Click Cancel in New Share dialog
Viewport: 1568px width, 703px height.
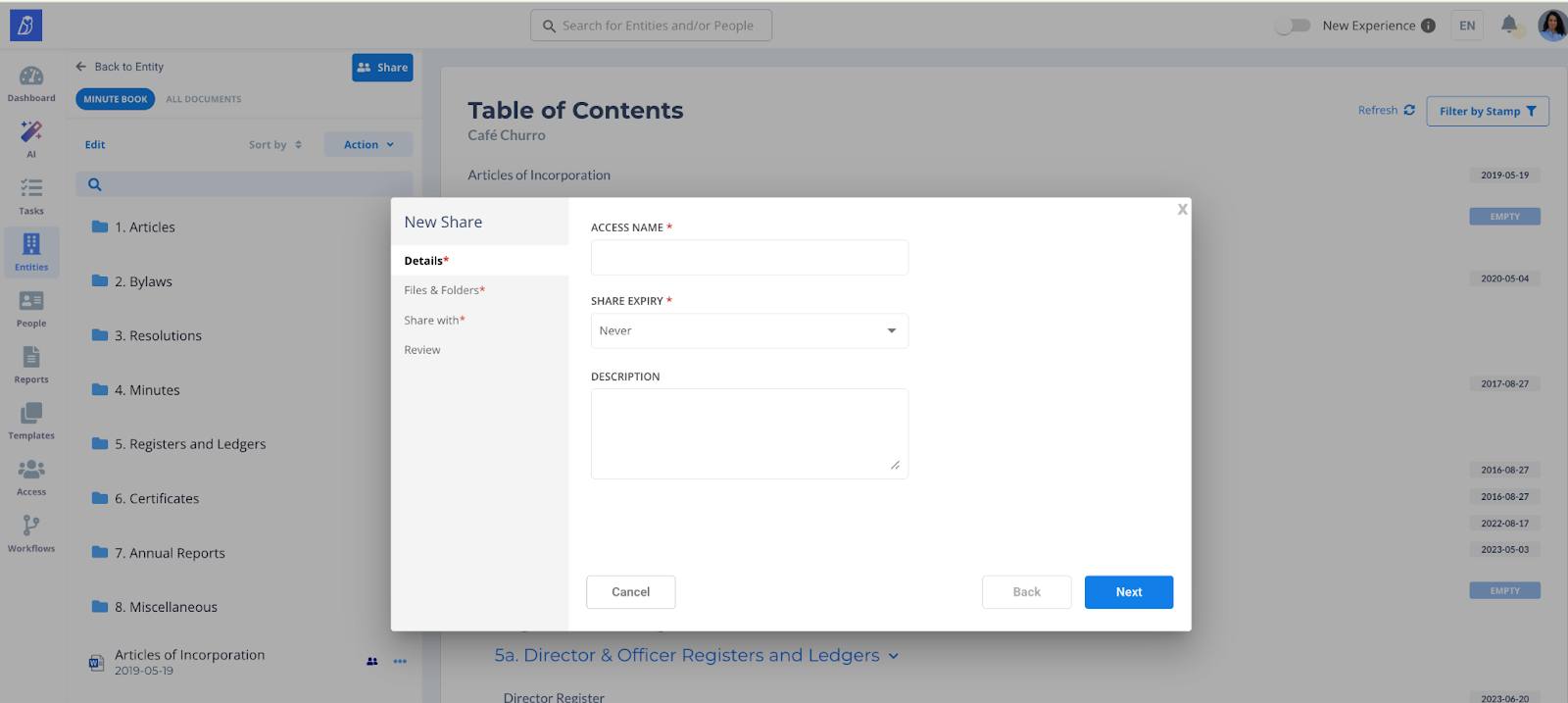click(x=630, y=592)
